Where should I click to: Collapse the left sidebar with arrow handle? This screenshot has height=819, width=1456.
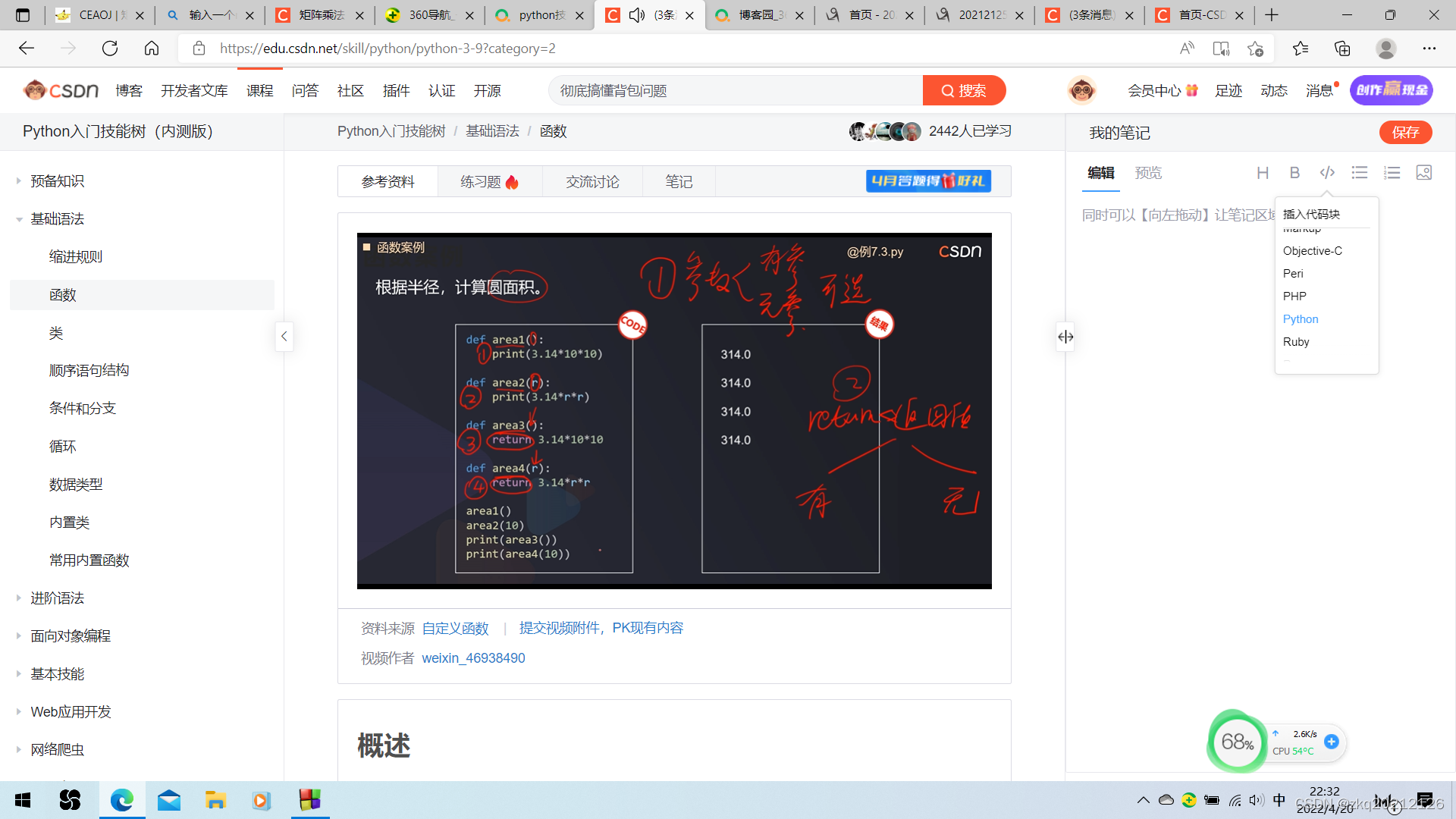pos(284,336)
